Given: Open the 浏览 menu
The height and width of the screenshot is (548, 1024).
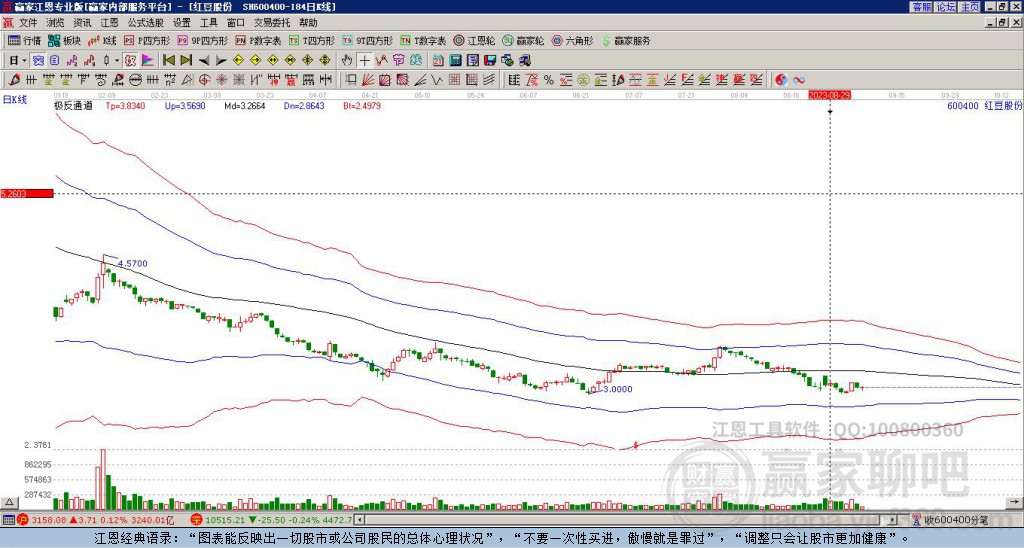Looking at the screenshot, I should [56, 23].
